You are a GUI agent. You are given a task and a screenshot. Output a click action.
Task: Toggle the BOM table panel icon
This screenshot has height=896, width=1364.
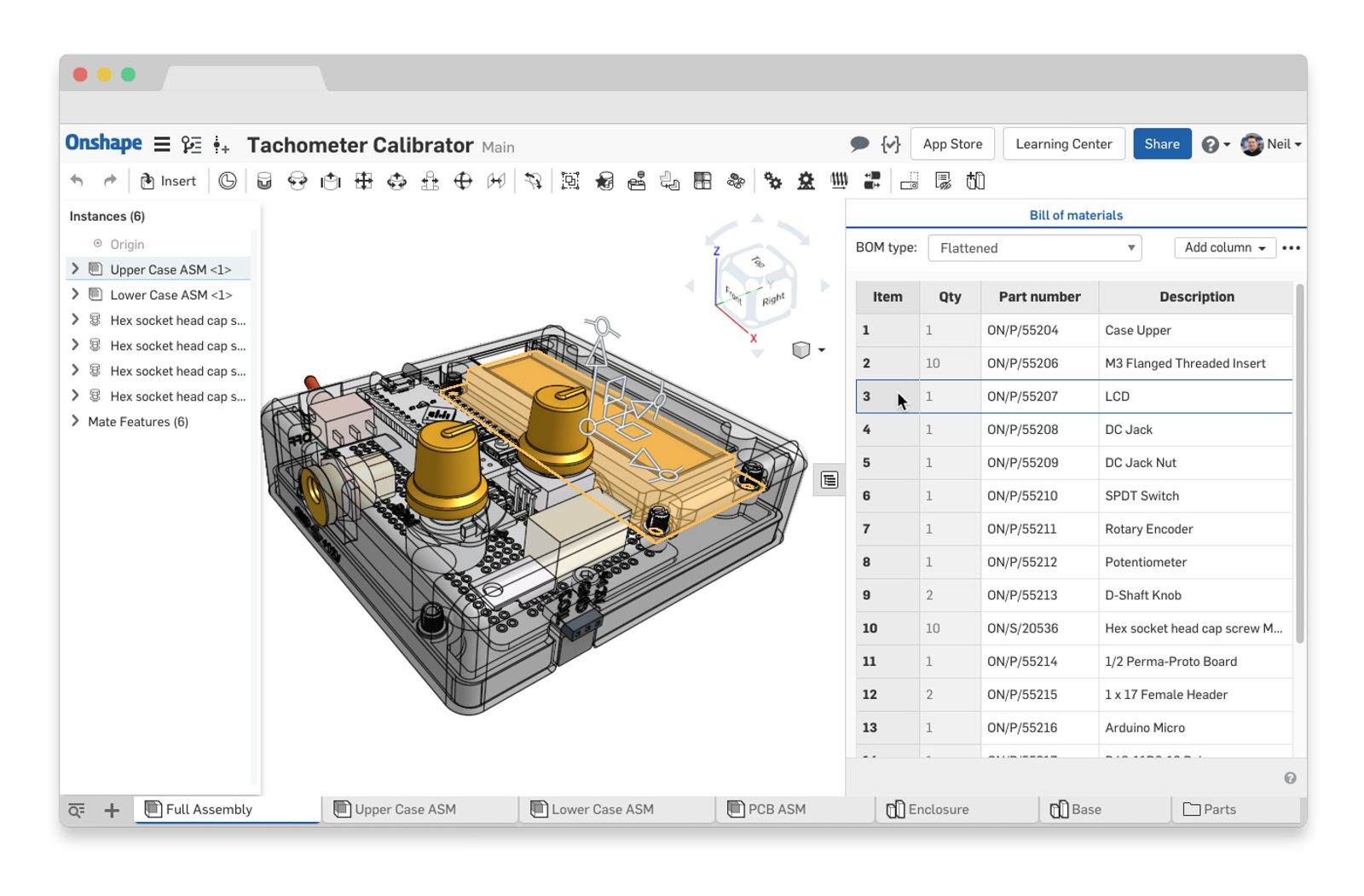tap(829, 480)
